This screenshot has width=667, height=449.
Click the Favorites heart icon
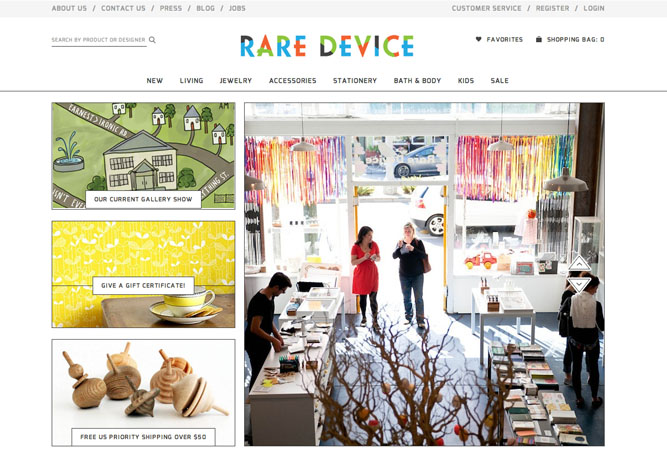479,39
